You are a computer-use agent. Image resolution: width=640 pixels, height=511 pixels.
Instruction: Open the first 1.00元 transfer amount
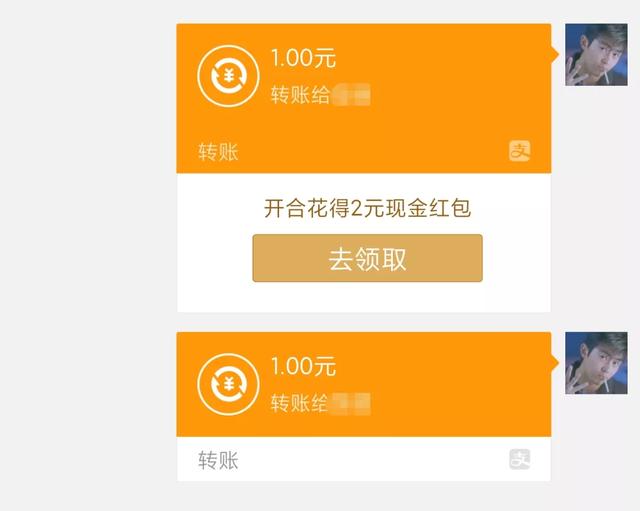coord(303,58)
